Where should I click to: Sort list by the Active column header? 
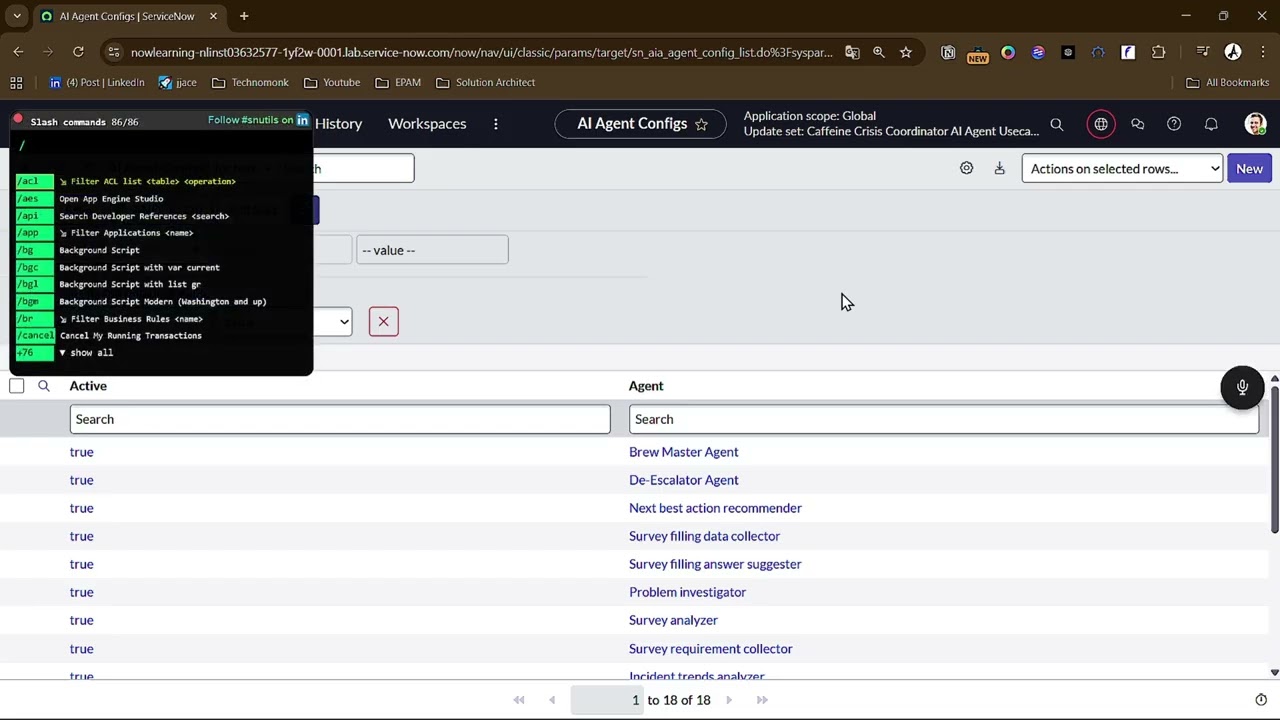(88, 386)
